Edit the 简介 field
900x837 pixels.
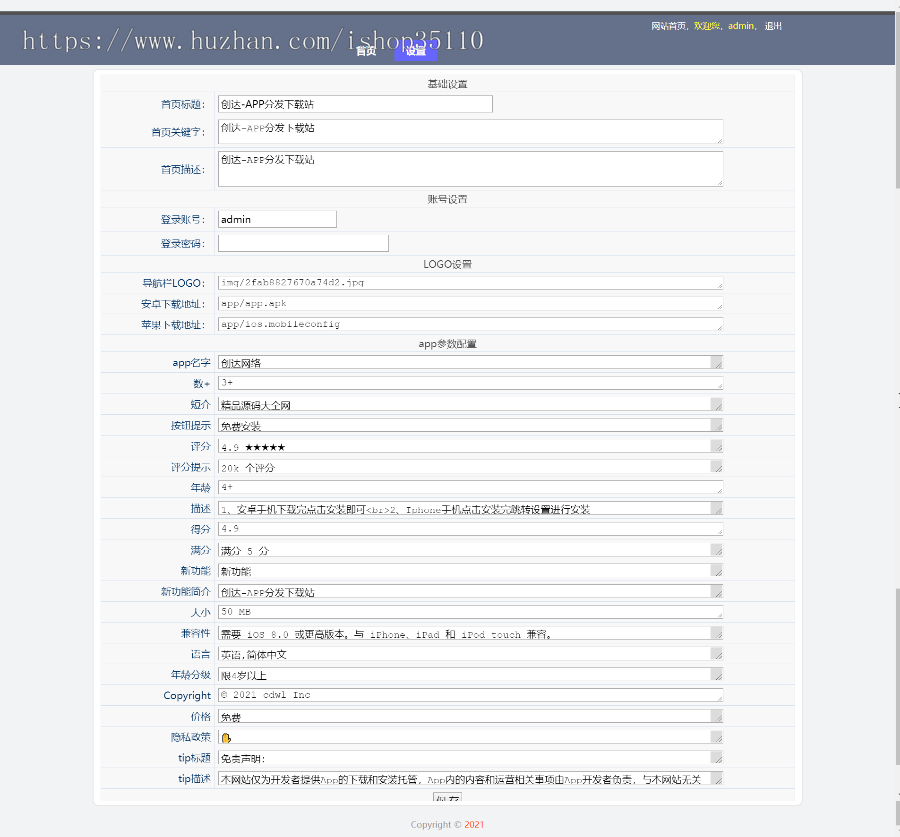tap(470, 404)
